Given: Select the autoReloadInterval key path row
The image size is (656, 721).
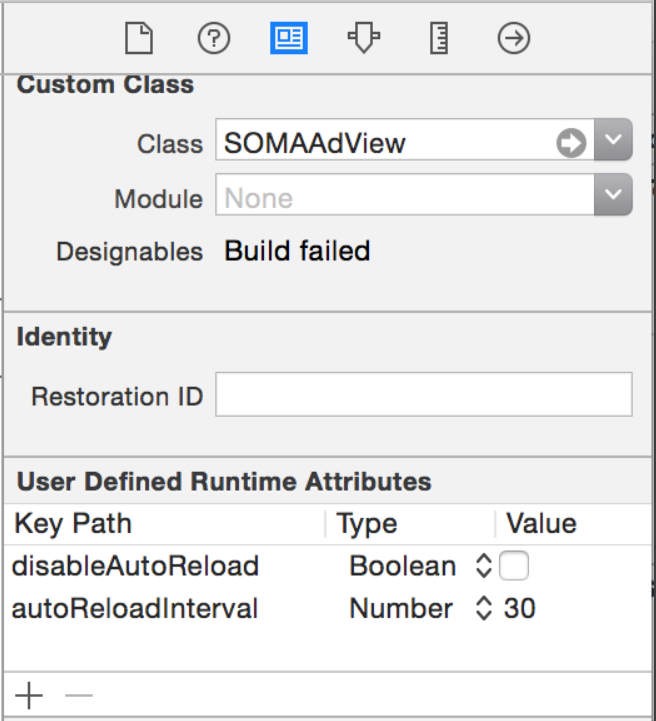Looking at the screenshot, I should (328, 608).
